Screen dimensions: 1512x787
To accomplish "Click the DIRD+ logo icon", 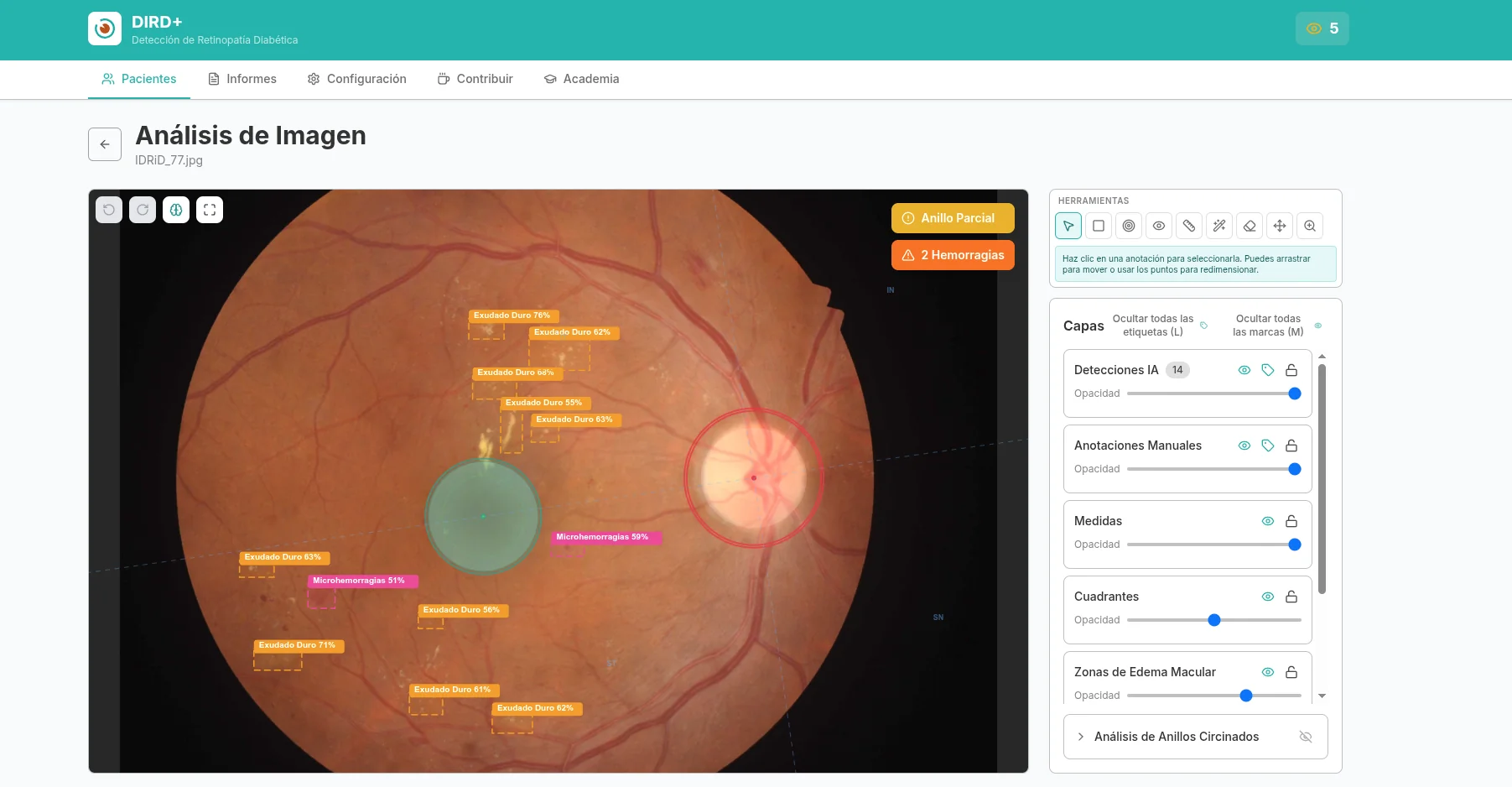I will point(105,29).
